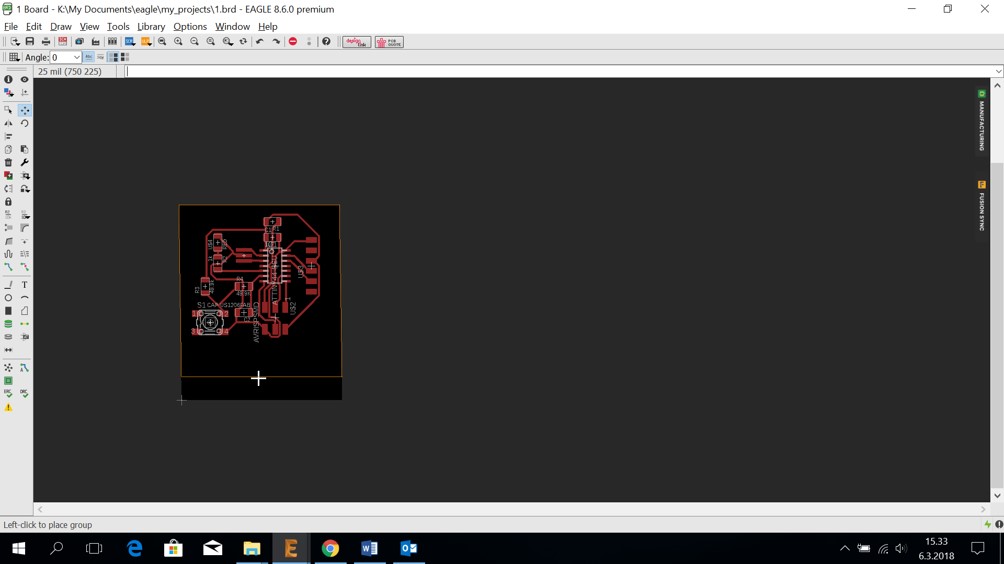This screenshot has height=564, width=1004.
Task: Select the Signal tool
Action: tap(24, 324)
